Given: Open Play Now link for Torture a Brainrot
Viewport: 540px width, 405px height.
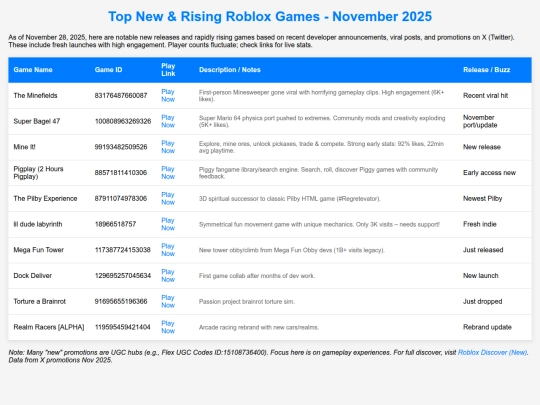Looking at the screenshot, I should (x=168, y=301).
